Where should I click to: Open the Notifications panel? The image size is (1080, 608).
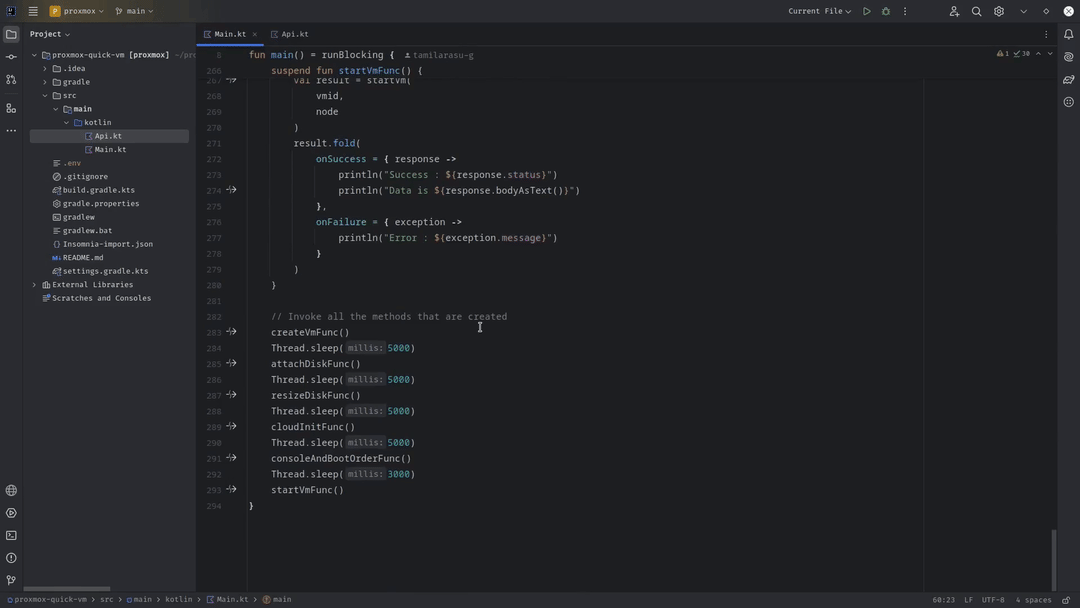[x=1068, y=34]
